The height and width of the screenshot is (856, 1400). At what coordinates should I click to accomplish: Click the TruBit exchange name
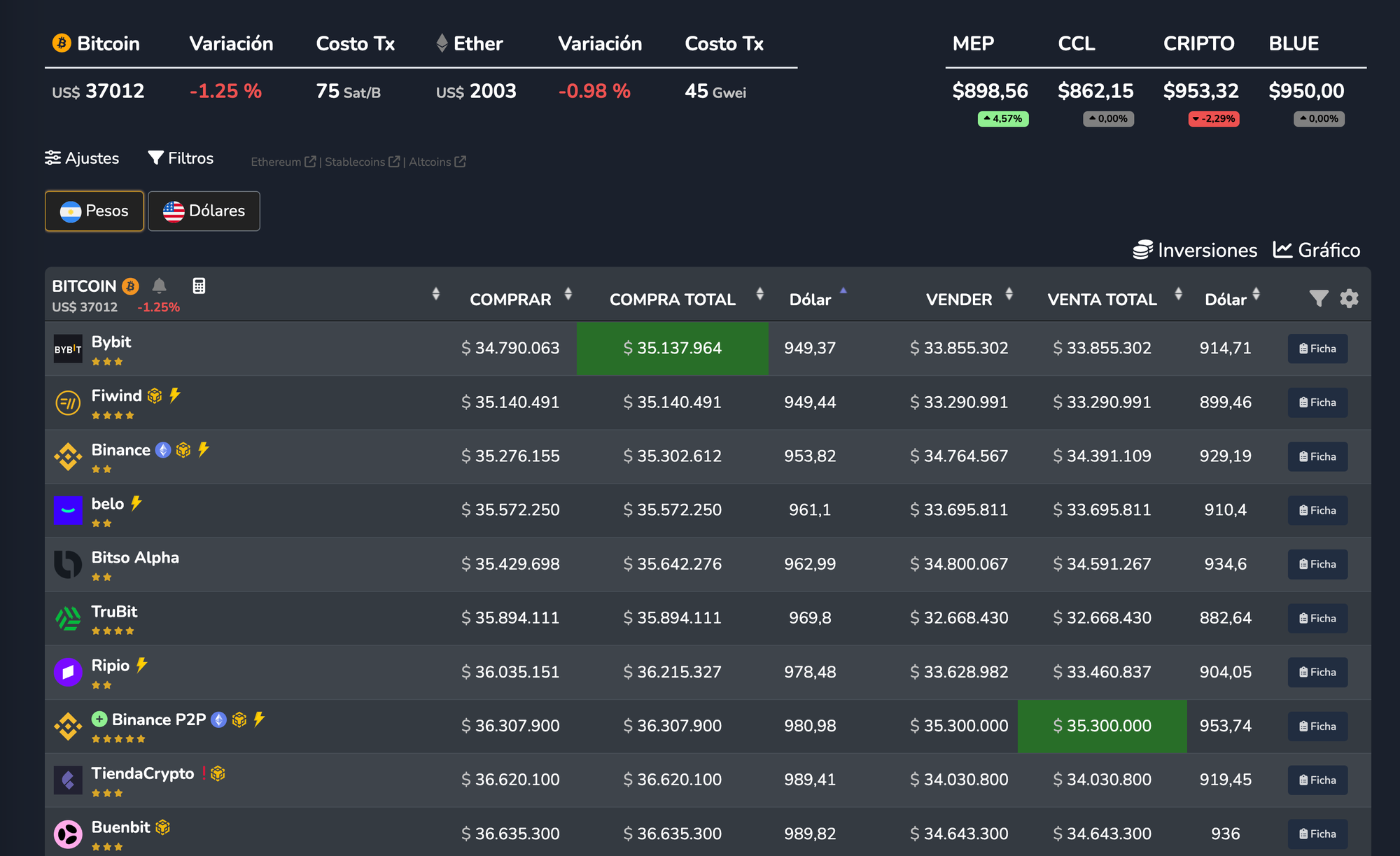[x=115, y=612]
